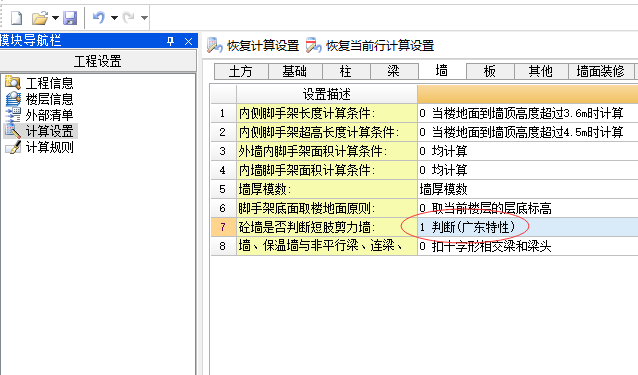Click the 设置描述 column header

pyautogui.click(x=327, y=94)
